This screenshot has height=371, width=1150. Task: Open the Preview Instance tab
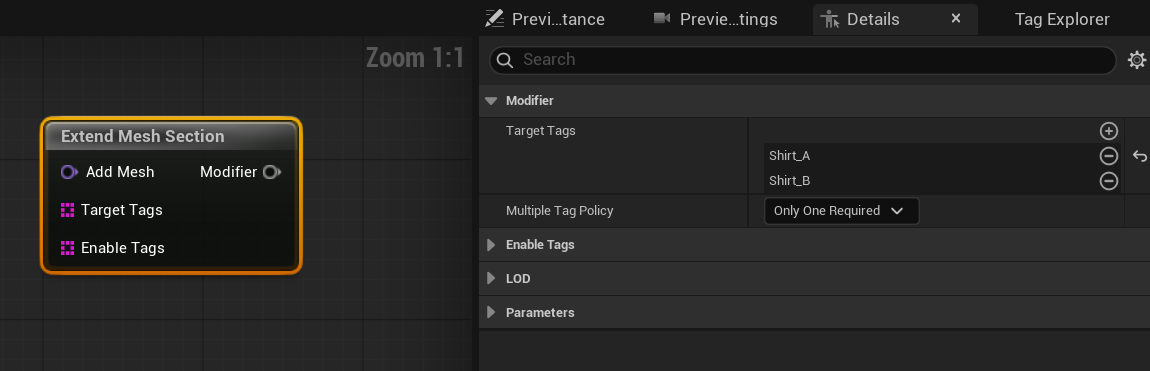point(545,19)
